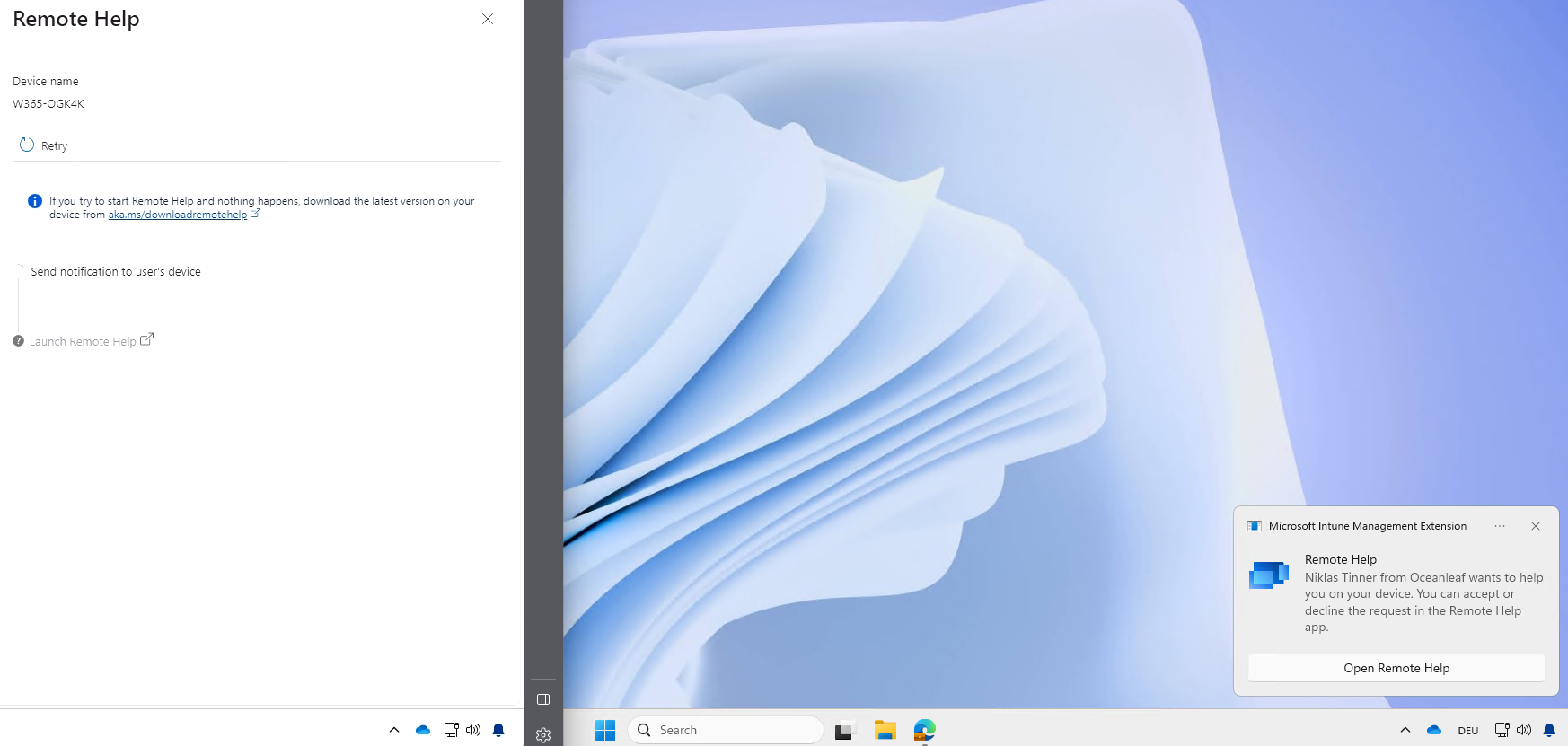1568x746 pixels.
Task: Click the Remote Help panel heading
Action: pos(76,19)
